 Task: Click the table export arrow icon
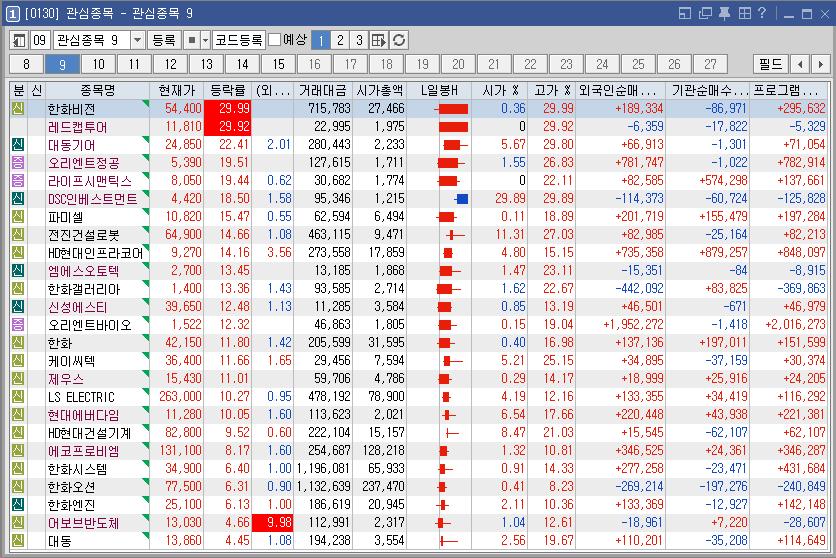pos(379,41)
